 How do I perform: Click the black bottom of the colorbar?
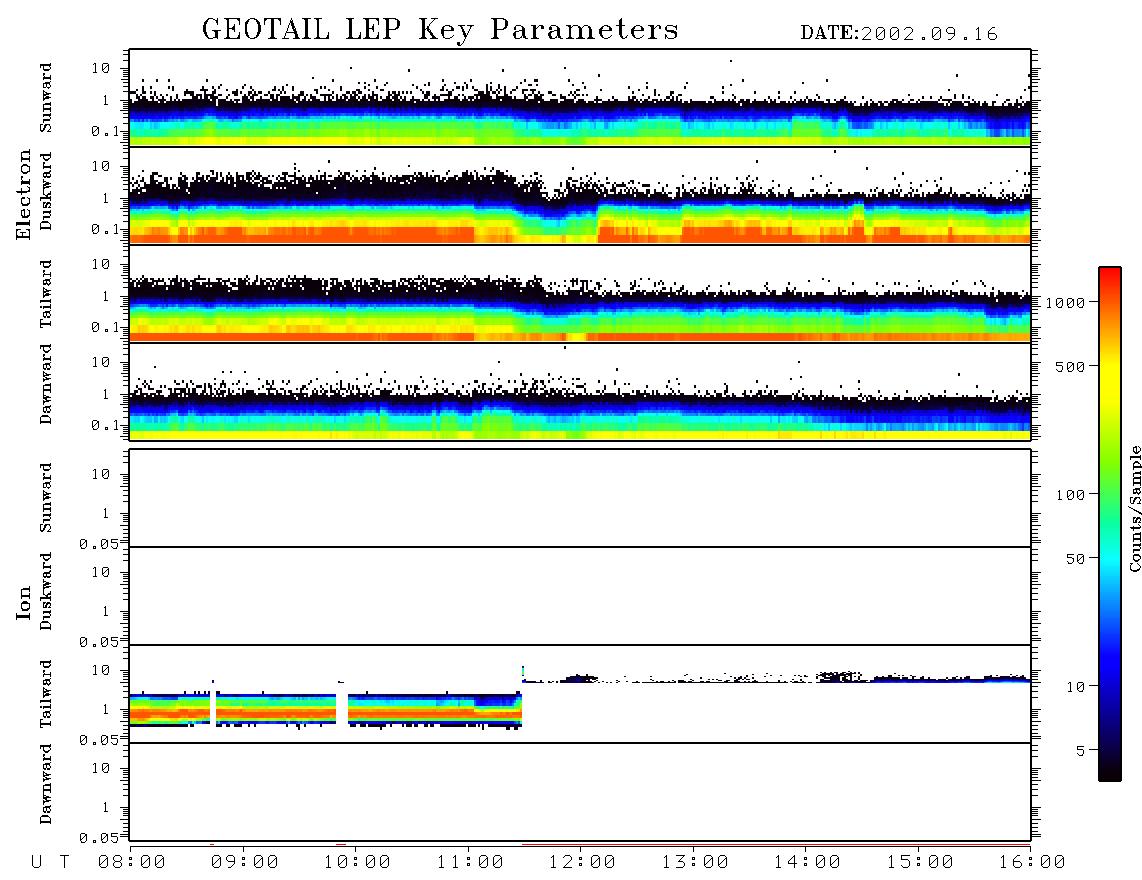[1109, 771]
